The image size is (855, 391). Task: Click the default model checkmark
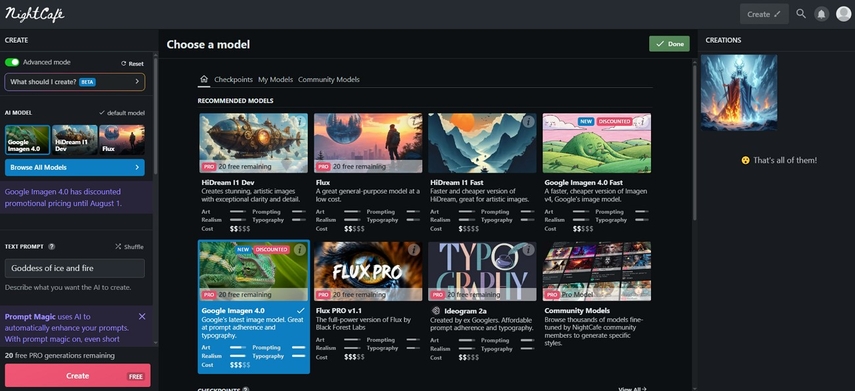[102, 113]
